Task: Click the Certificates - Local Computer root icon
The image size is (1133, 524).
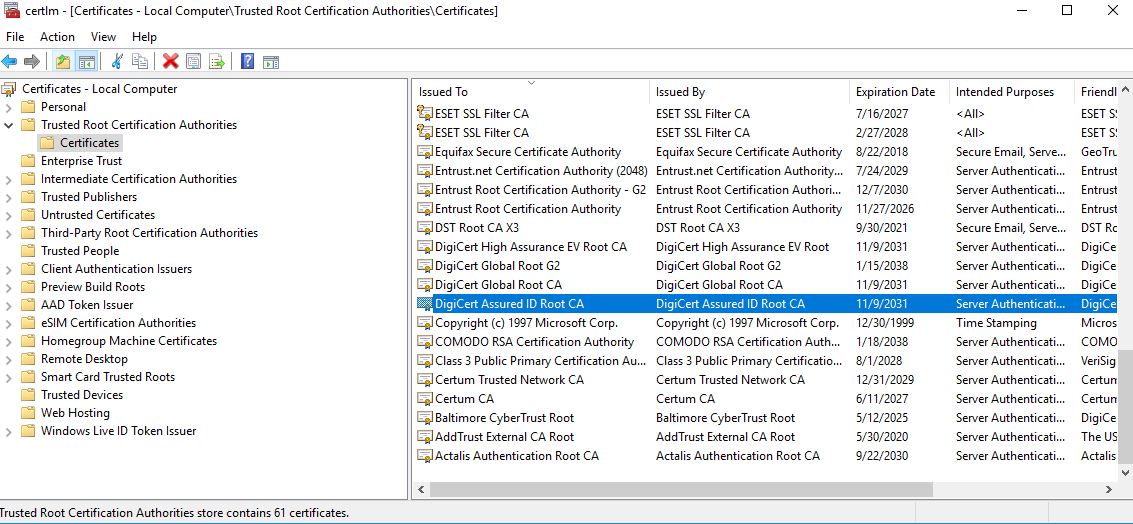Action: (x=9, y=89)
